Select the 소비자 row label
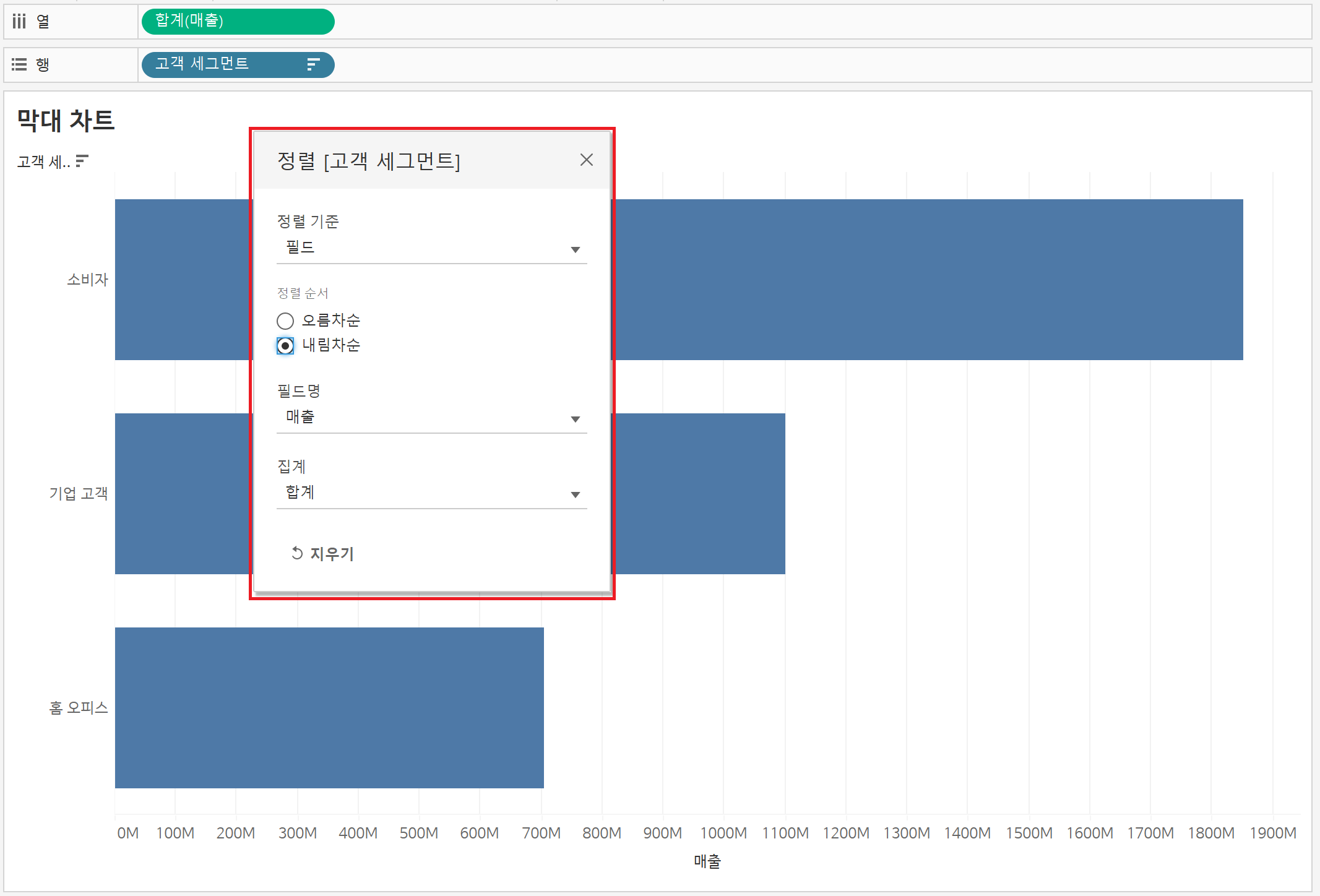1320x896 pixels. pyautogui.click(x=87, y=280)
